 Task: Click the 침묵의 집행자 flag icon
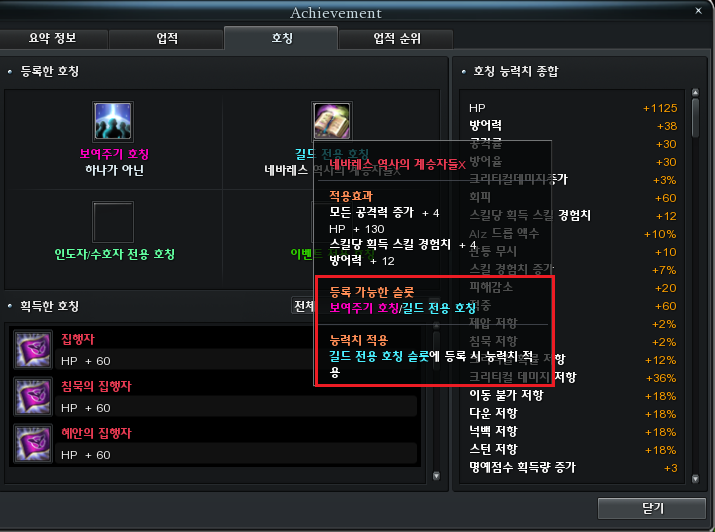[x=33, y=397]
